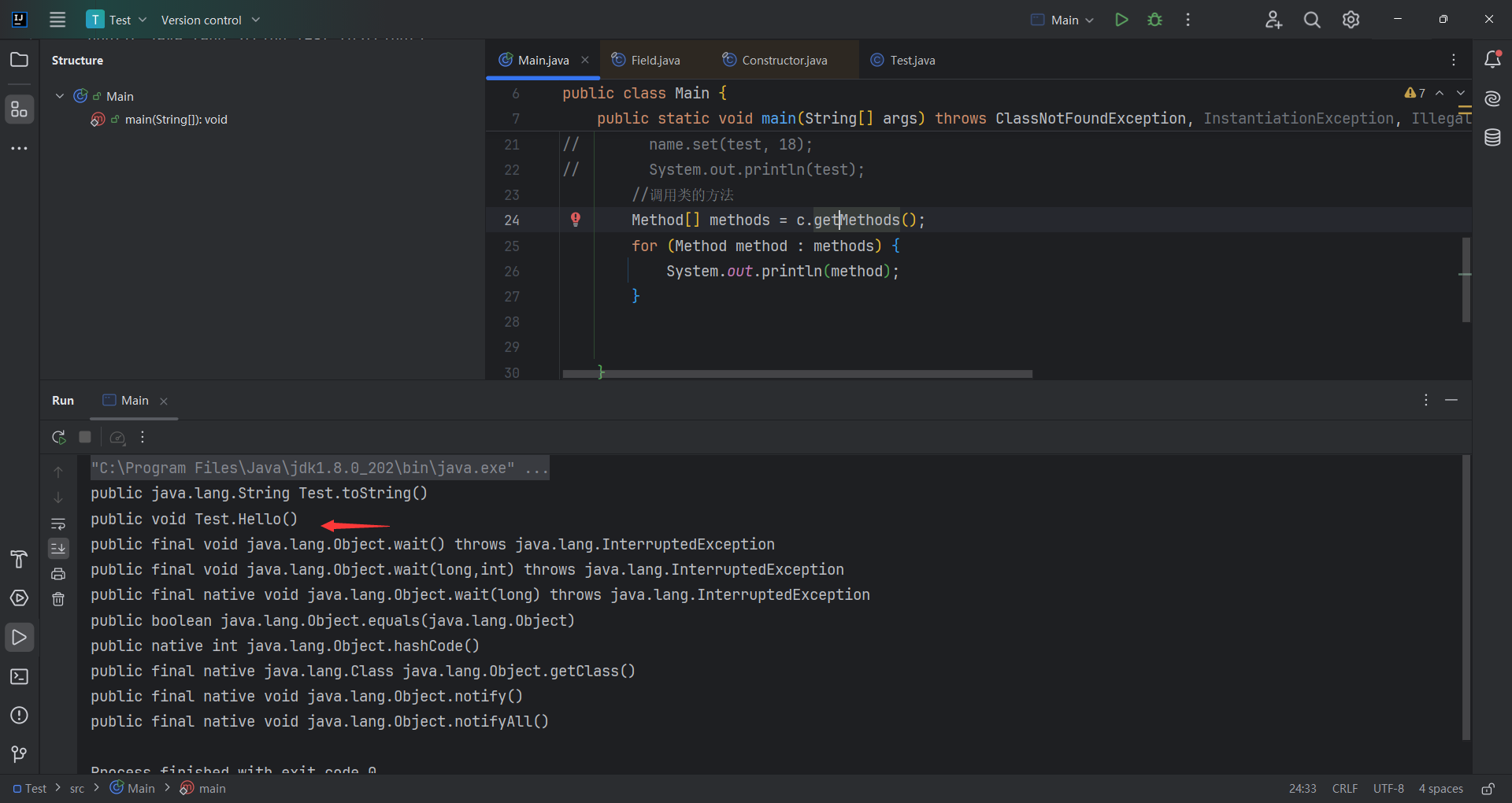Open the Test project dropdown
Viewport: 1512px width, 803px height.
coord(117,20)
